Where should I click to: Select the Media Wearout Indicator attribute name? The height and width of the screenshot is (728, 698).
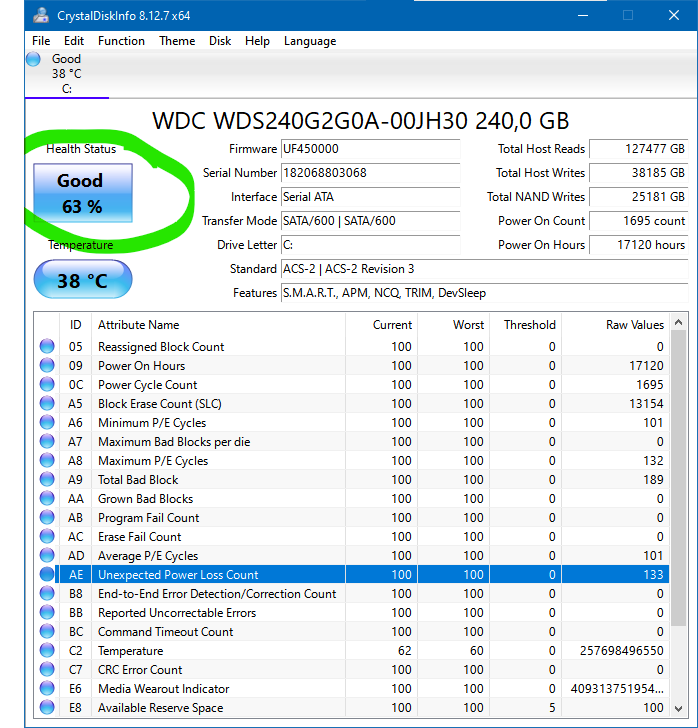click(163, 689)
